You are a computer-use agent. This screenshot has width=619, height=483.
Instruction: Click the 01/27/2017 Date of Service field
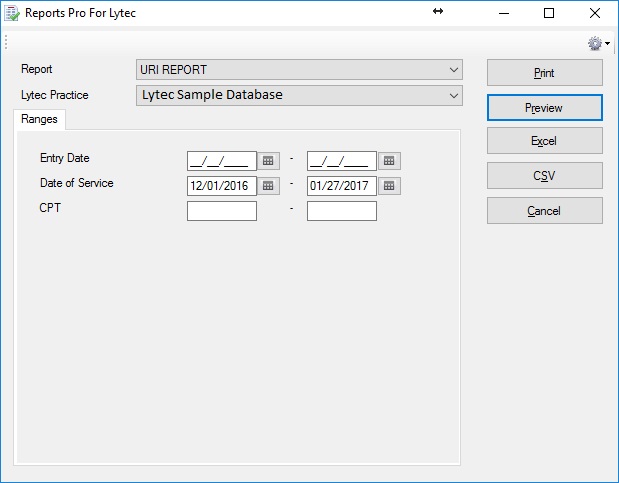point(342,186)
